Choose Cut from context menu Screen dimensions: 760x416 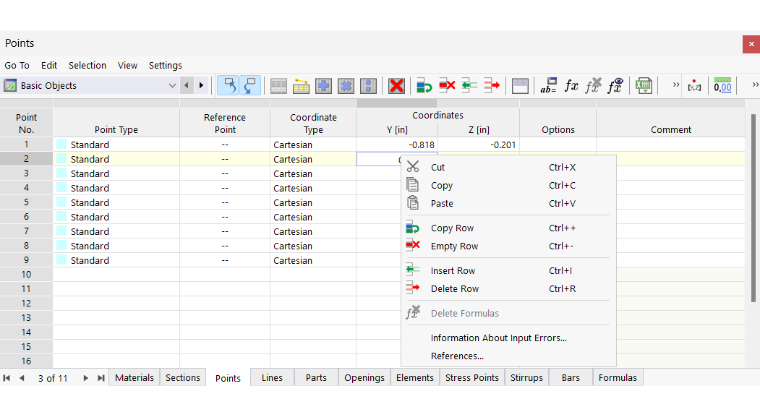point(508,167)
